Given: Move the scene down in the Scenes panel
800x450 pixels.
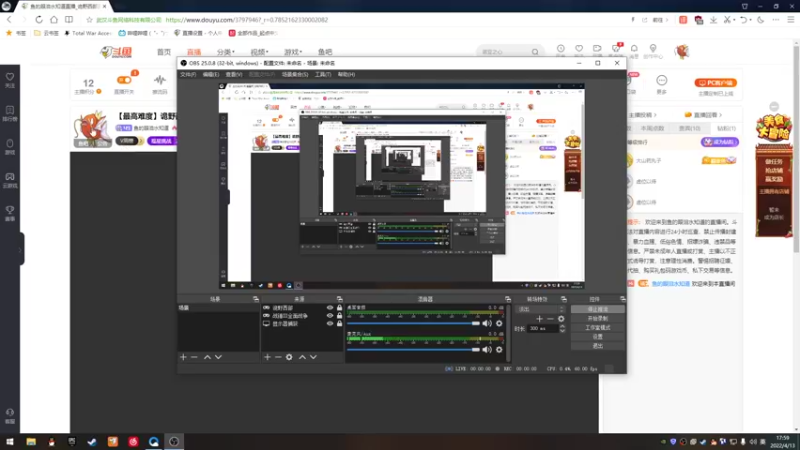Looking at the screenshot, I should pyautogui.click(x=218, y=357).
